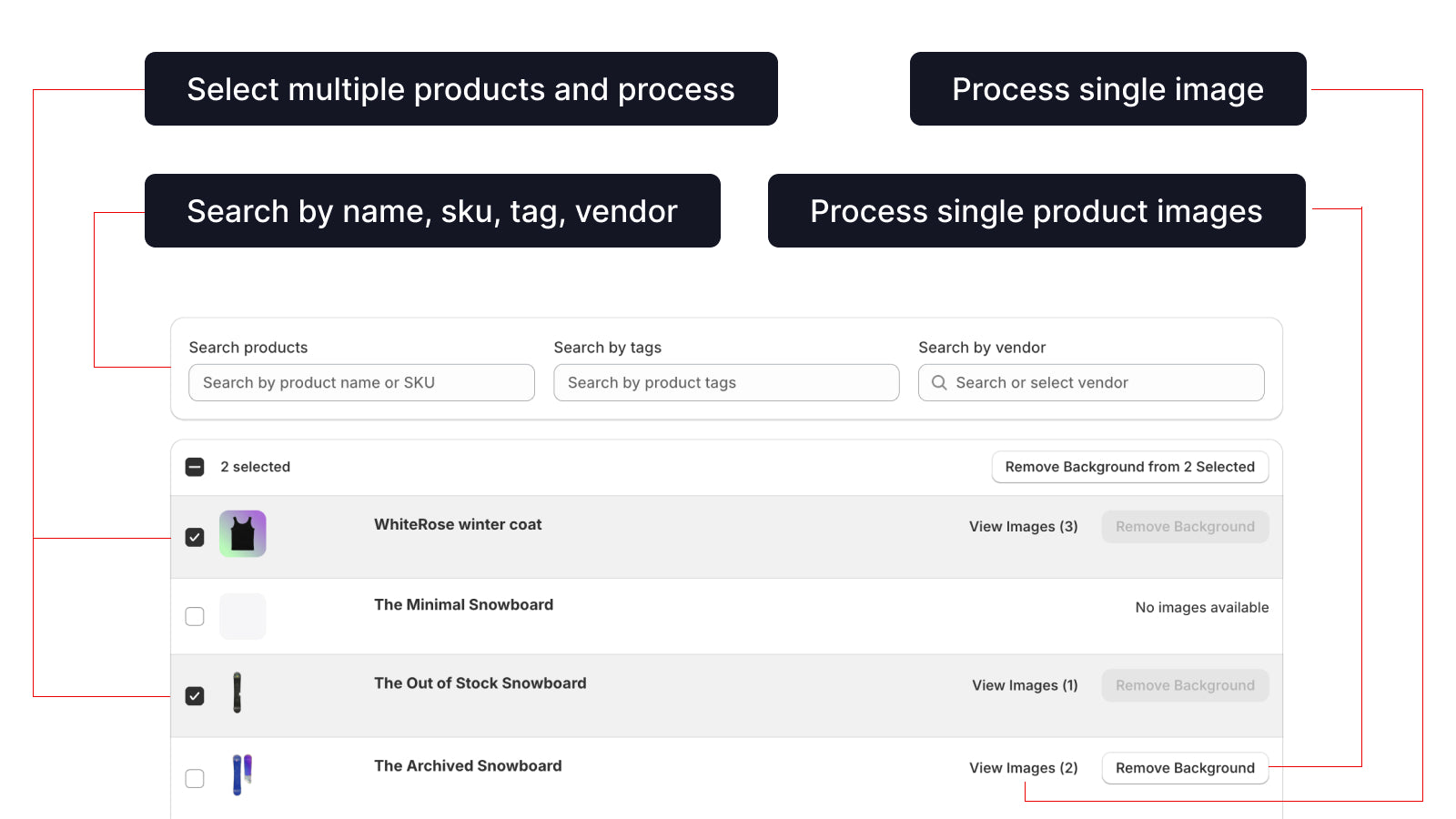The width and height of the screenshot is (1456, 819).
Task: Open The Minimal Snowboard placeholder thumbnail
Action: 243,616
